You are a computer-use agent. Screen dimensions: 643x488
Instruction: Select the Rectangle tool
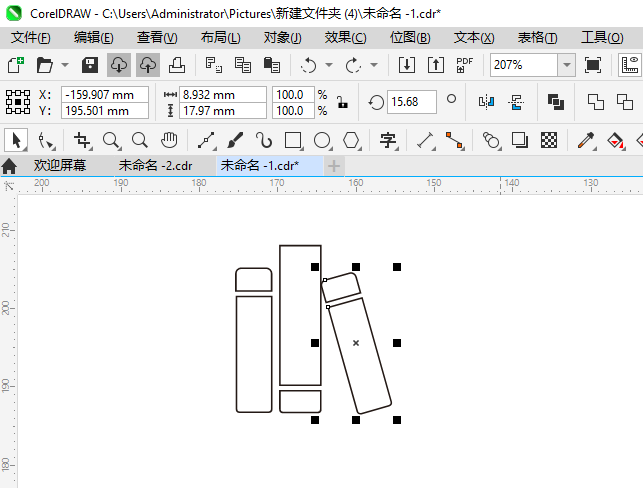[294, 140]
